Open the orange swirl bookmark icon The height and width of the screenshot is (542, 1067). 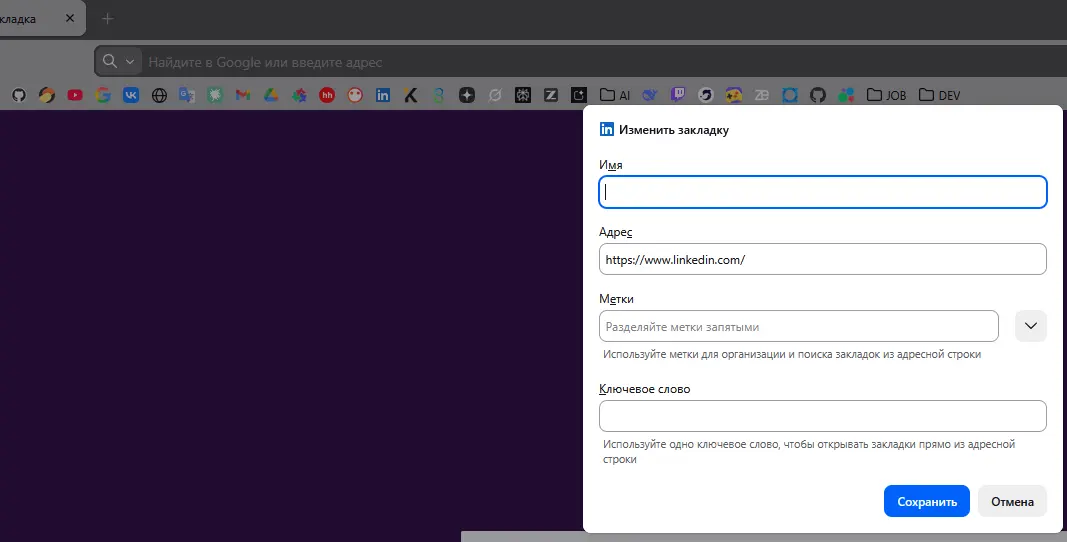[47, 95]
